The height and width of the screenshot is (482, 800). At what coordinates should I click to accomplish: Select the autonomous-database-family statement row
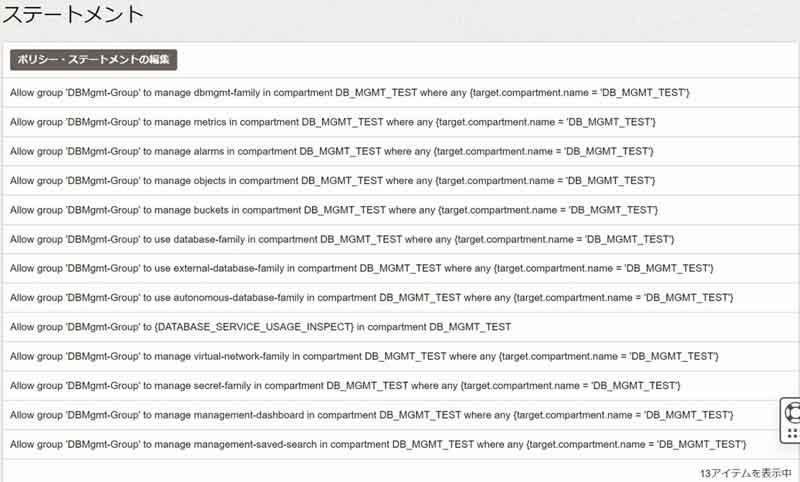pos(400,298)
